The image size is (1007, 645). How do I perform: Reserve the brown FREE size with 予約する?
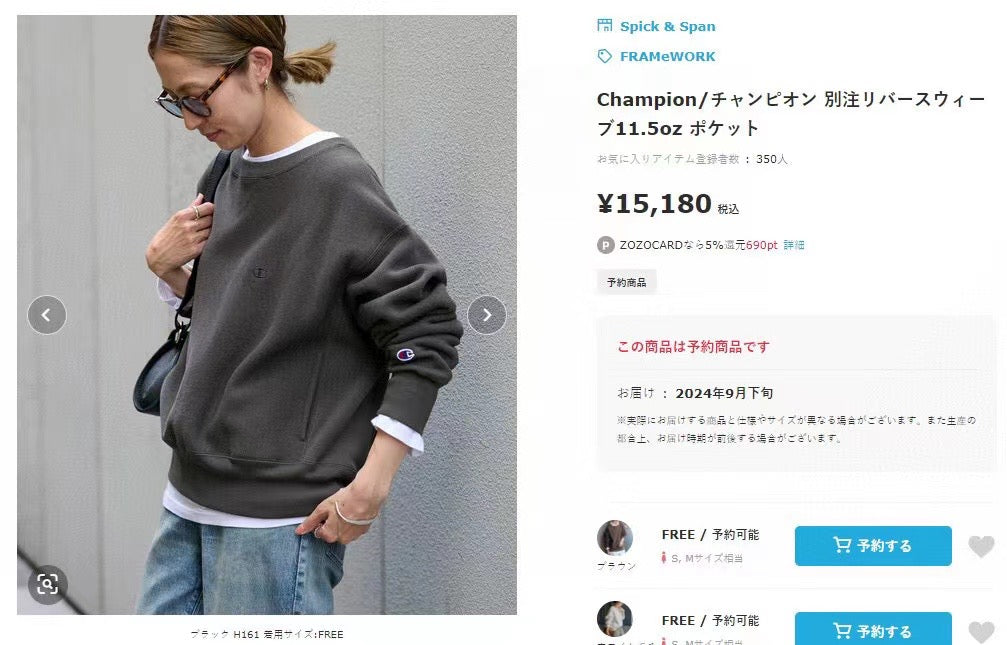(873, 545)
